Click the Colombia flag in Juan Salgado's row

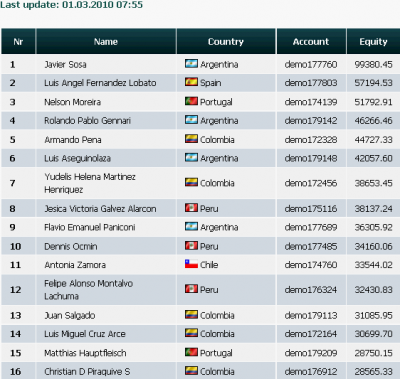click(x=191, y=314)
